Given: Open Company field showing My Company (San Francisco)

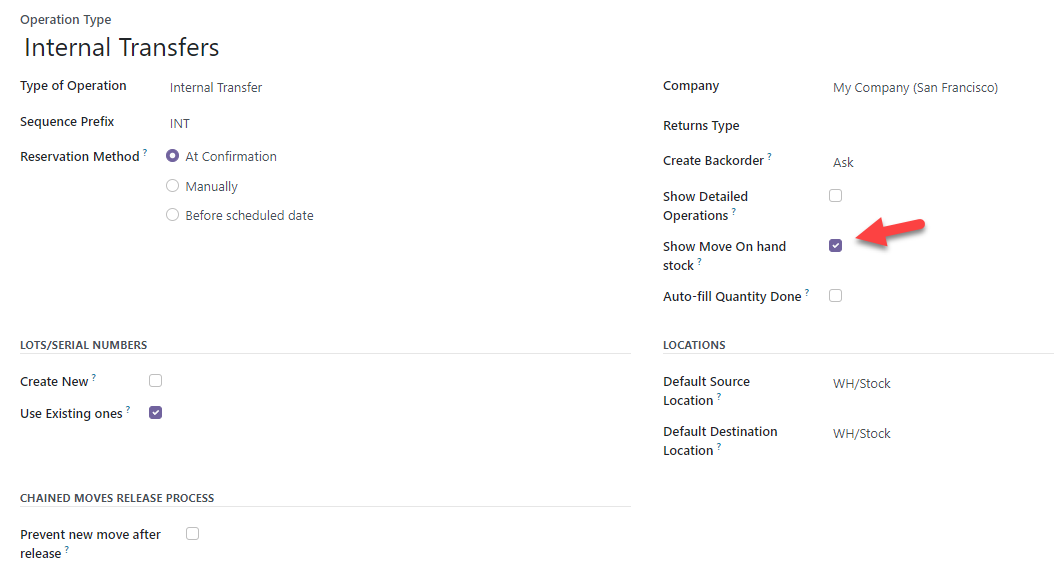Looking at the screenshot, I should pyautogui.click(x=942, y=87).
